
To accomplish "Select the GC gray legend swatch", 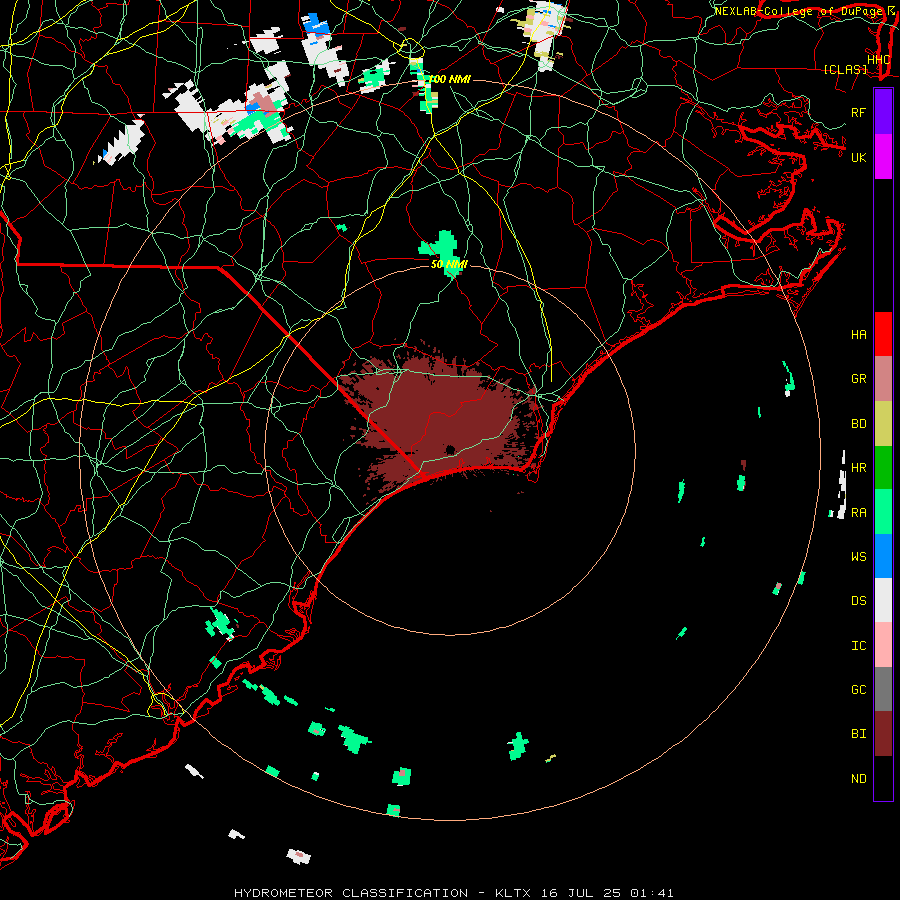I will click(x=883, y=689).
